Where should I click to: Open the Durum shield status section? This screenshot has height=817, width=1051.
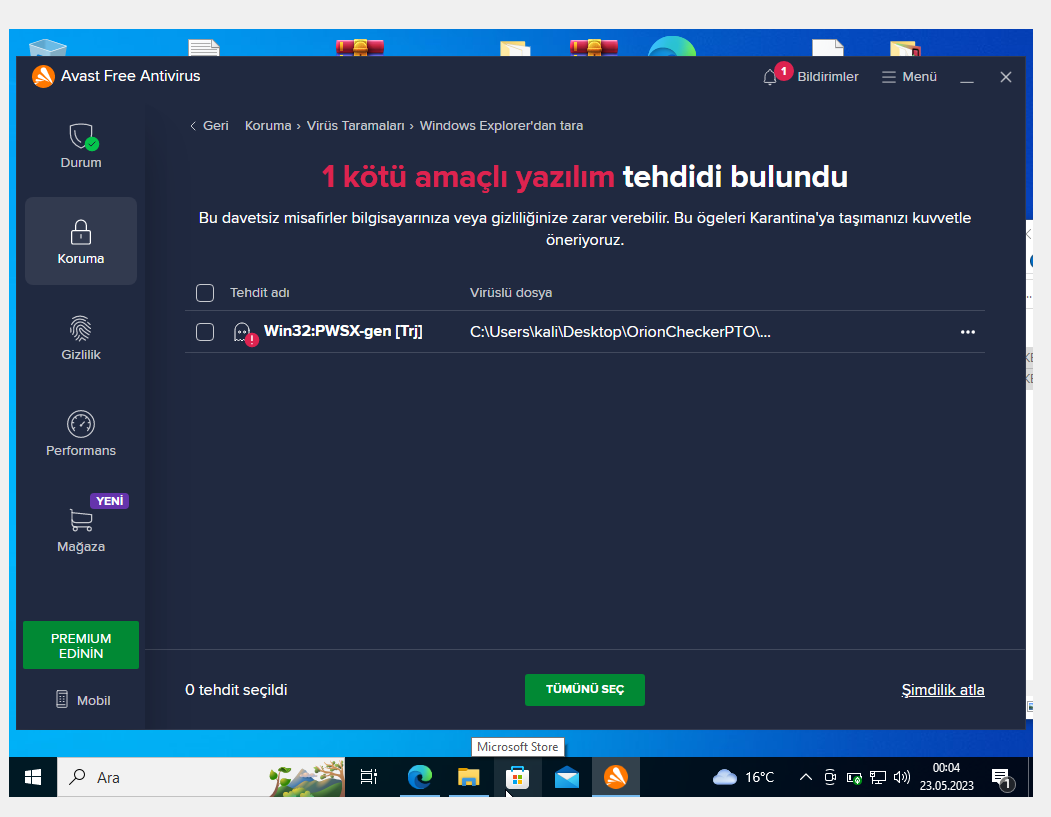80,145
